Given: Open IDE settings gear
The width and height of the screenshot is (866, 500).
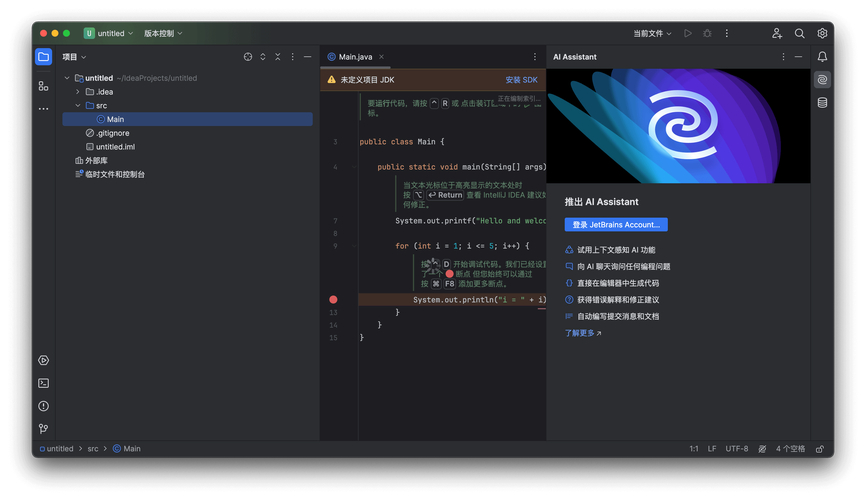Looking at the screenshot, I should coord(822,33).
